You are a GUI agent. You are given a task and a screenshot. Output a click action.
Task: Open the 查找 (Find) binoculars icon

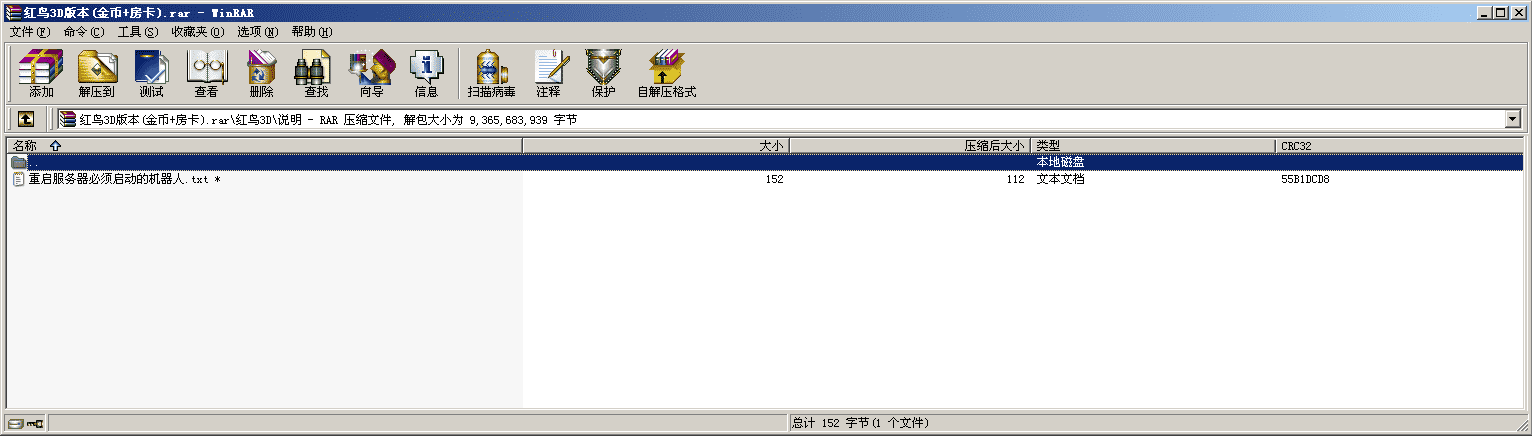(316, 73)
